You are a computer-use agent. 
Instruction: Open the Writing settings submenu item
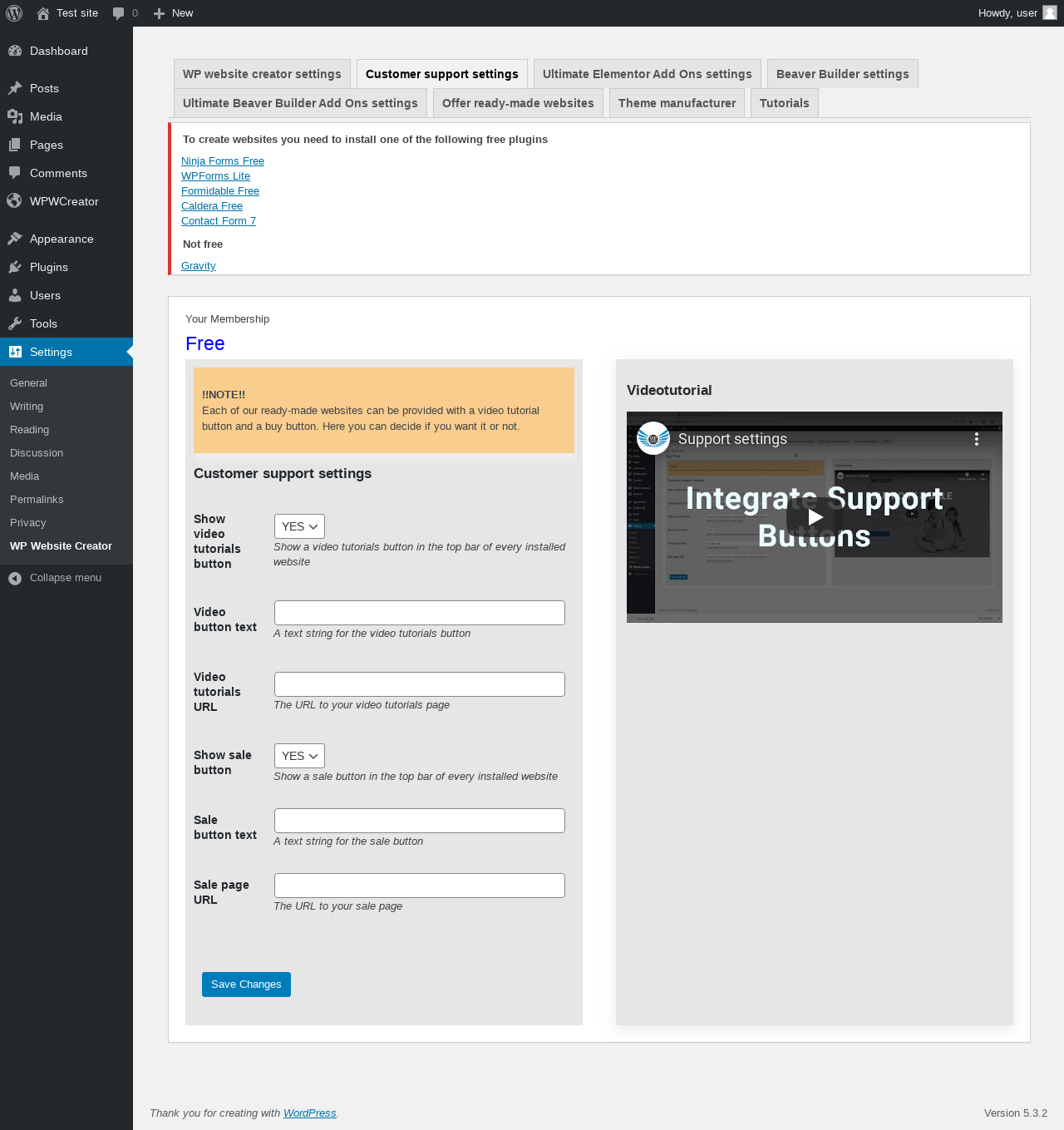tap(66, 407)
